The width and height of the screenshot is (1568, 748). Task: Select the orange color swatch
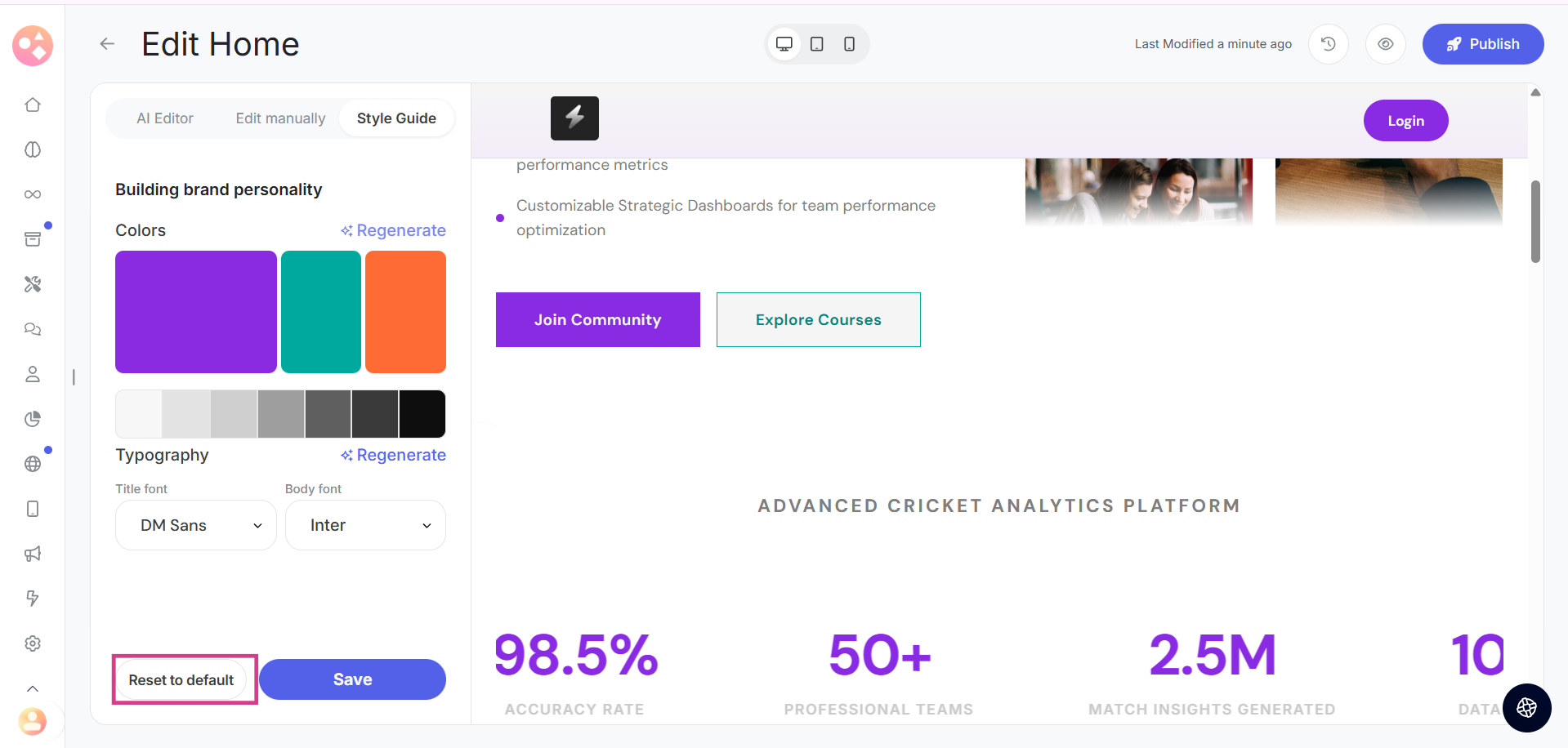[405, 312]
